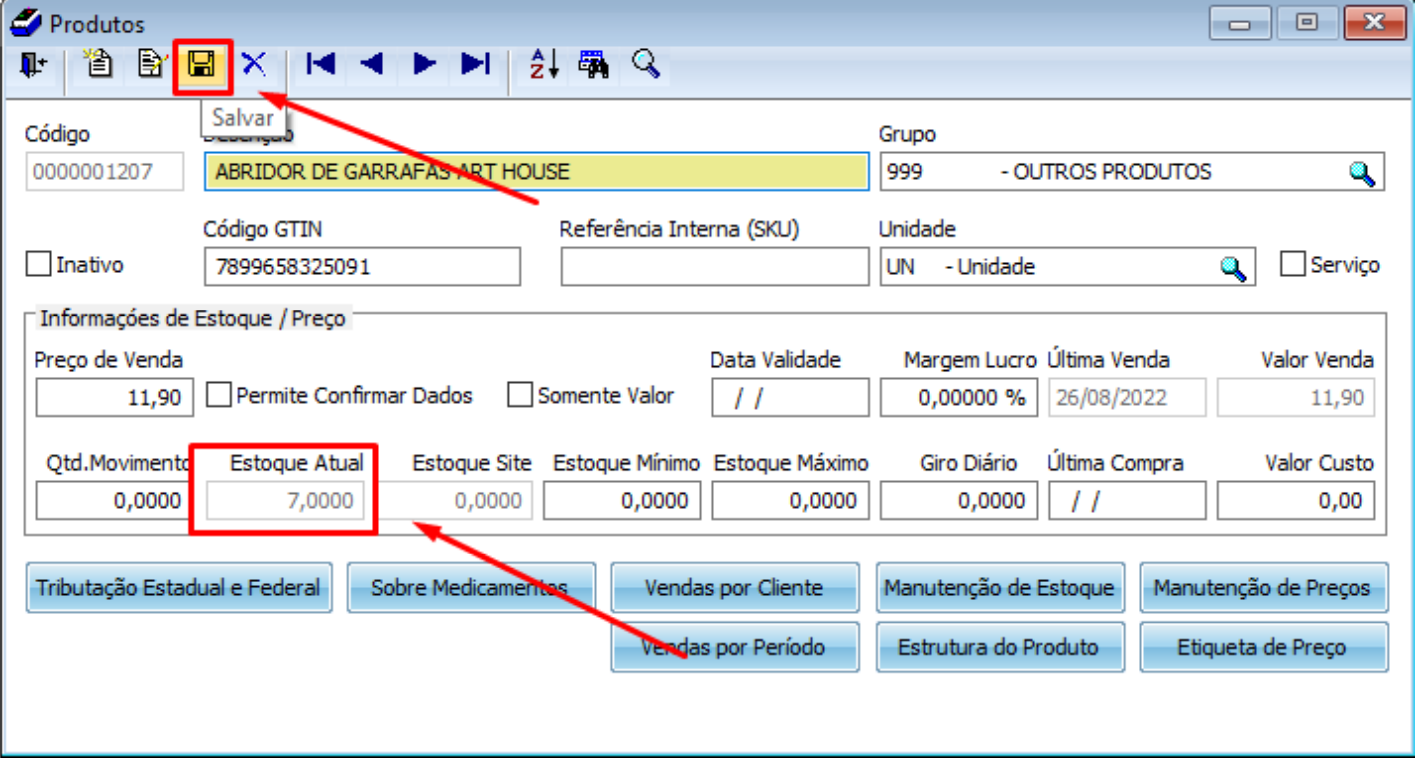The height and width of the screenshot is (760, 1416).
Task: Maximize the Produtos window
Action: (1306, 21)
